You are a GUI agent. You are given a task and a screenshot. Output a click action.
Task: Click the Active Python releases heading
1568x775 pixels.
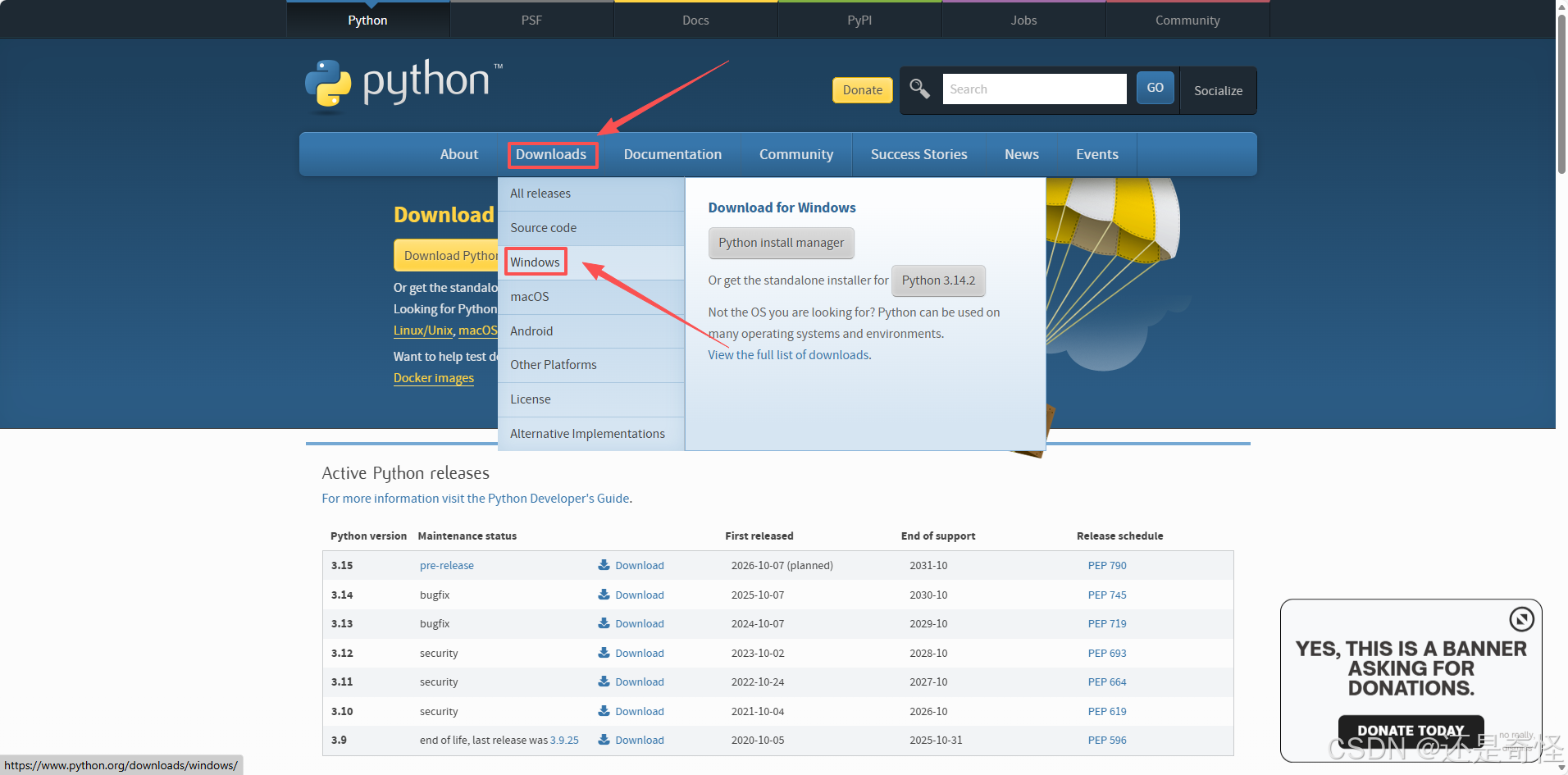click(x=405, y=473)
